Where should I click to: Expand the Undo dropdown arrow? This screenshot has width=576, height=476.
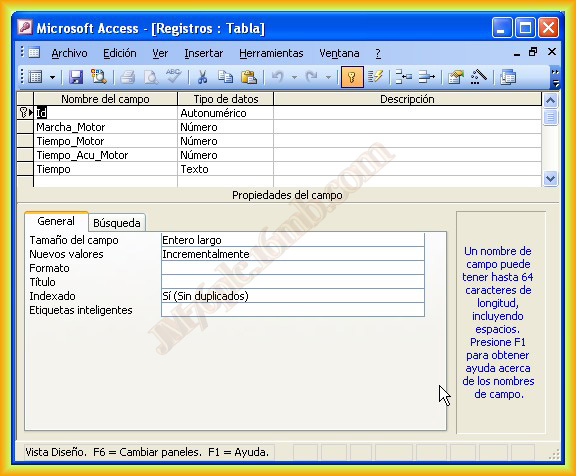click(294, 77)
